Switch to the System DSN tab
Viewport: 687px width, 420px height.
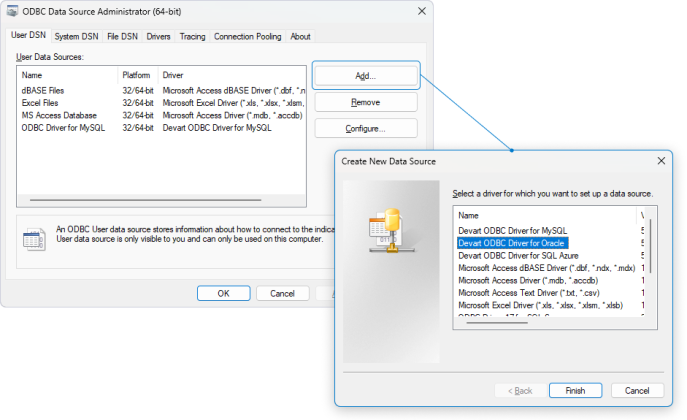coord(78,37)
